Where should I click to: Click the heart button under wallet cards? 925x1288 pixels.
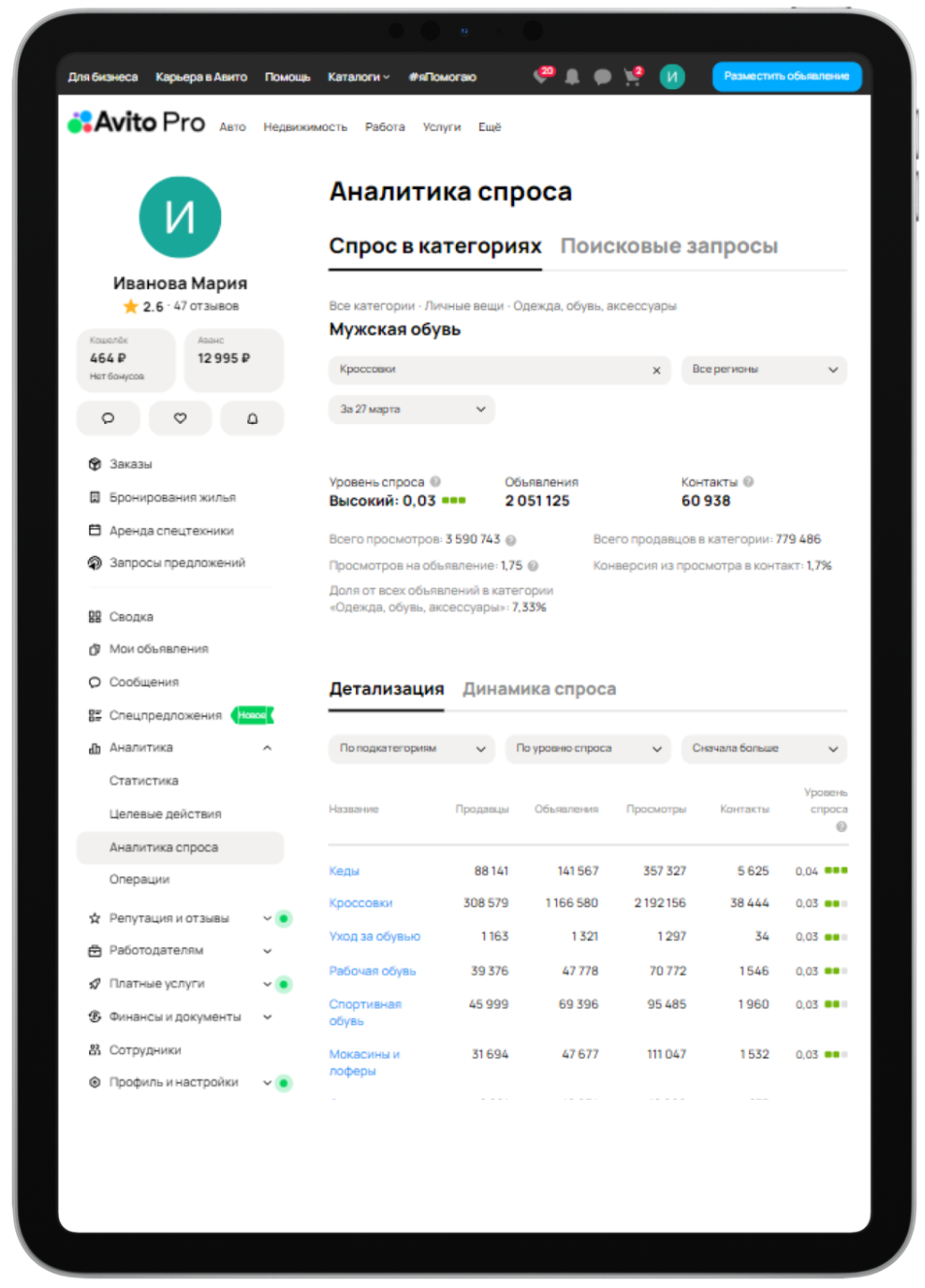[x=180, y=418]
